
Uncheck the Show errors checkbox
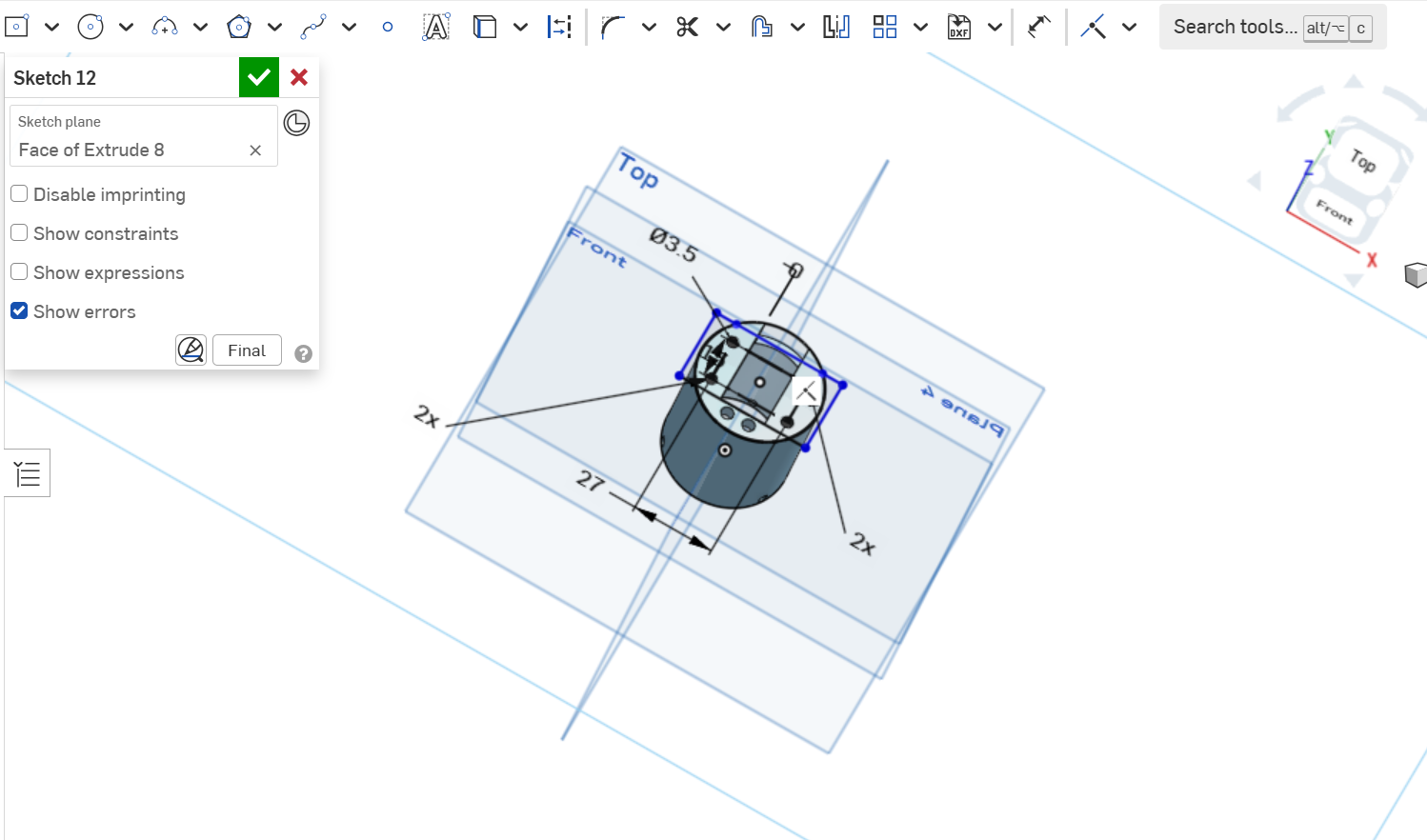point(19,311)
